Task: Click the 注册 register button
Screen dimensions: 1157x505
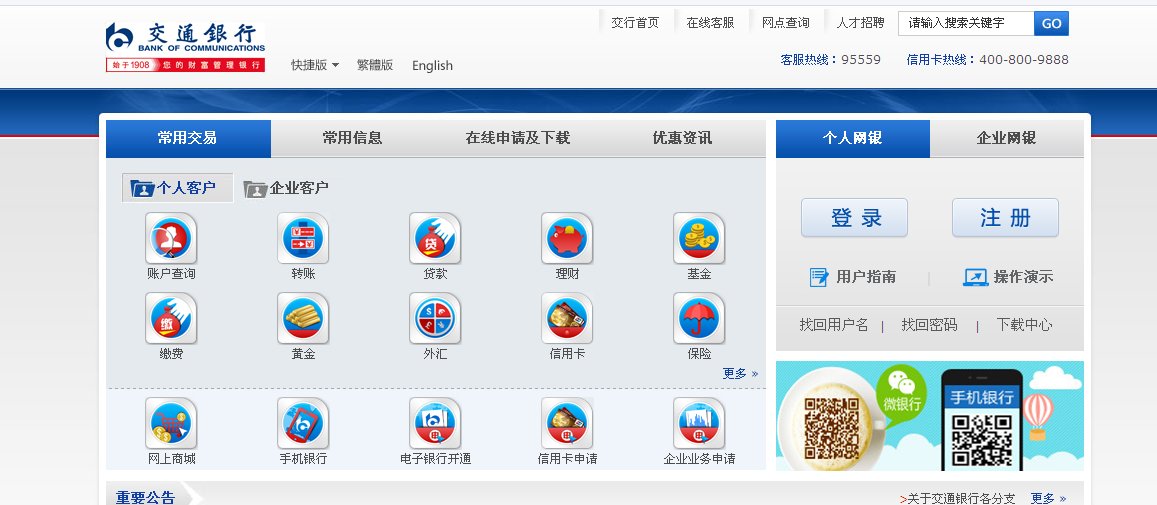Action: [x=1005, y=218]
